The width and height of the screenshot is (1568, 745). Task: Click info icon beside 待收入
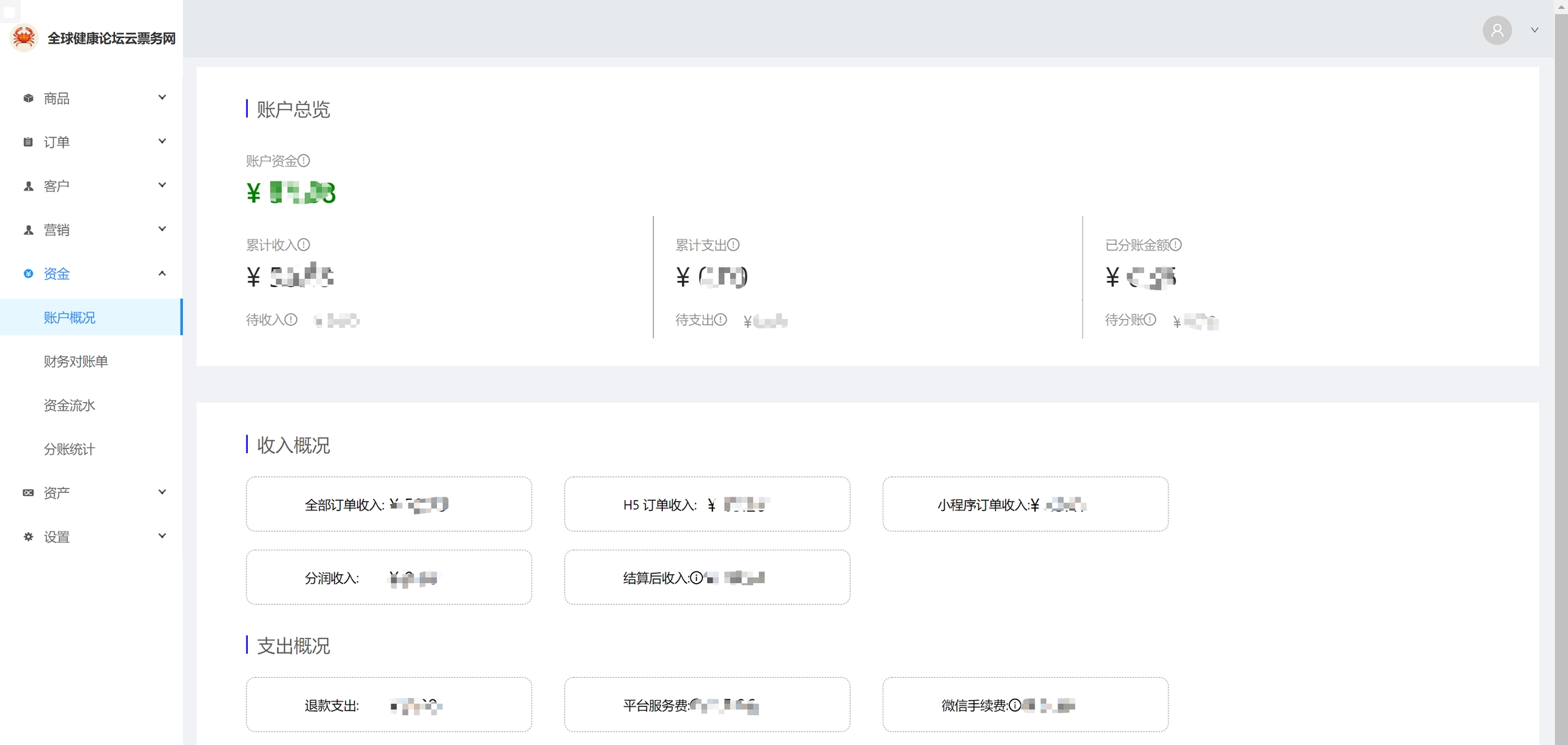coord(291,320)
